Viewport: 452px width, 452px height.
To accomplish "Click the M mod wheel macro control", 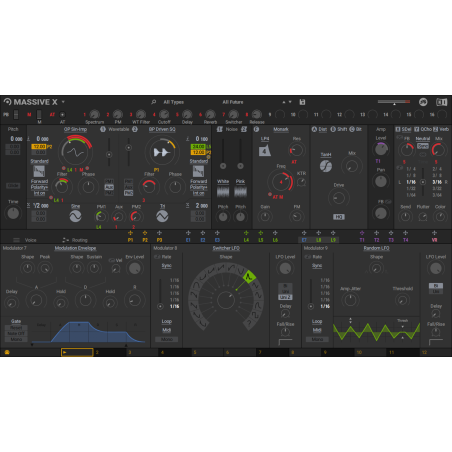I will click(x=39, y=114).
